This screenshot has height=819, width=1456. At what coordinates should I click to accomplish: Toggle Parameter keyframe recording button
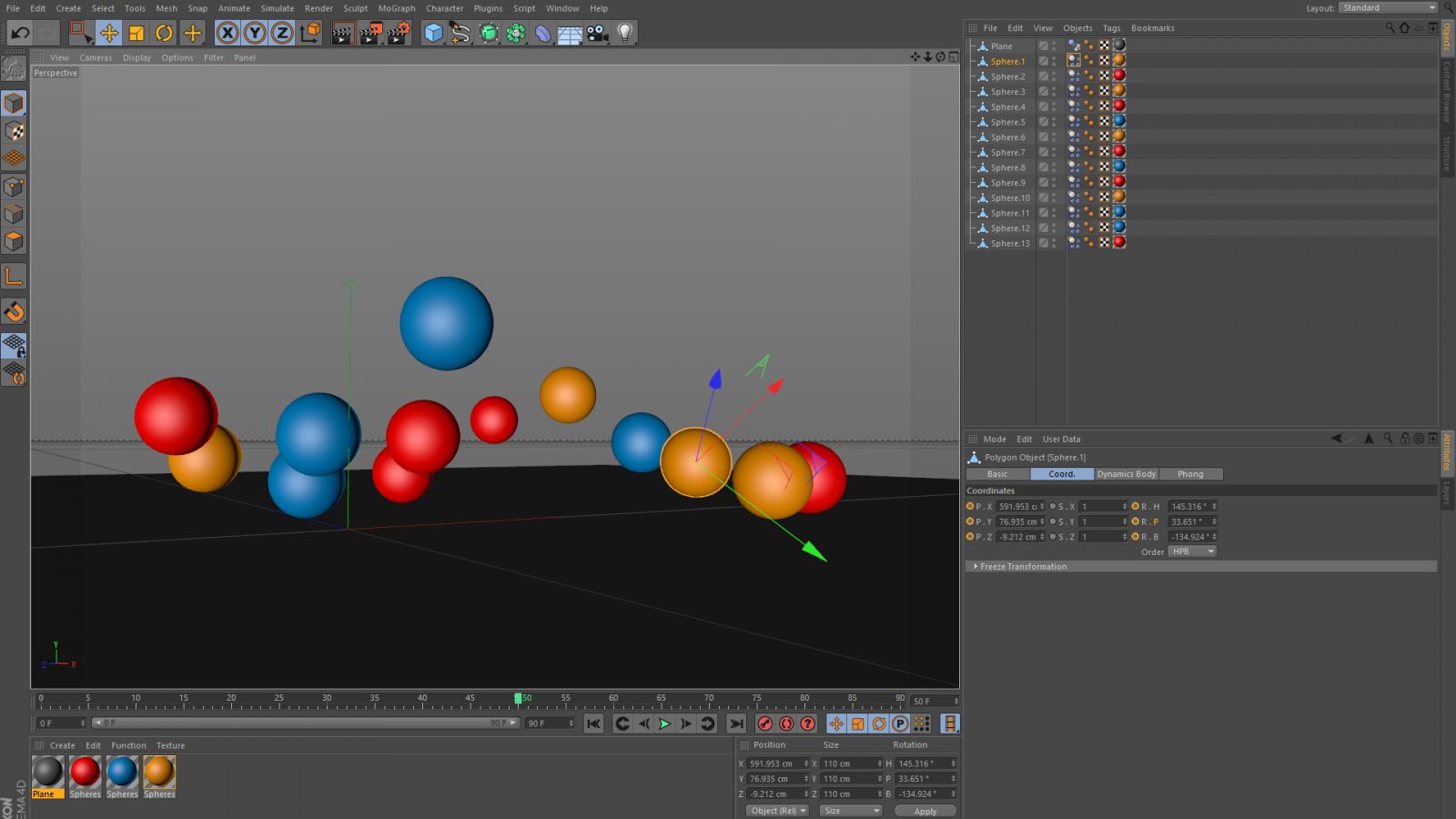[x=900, y=723]
